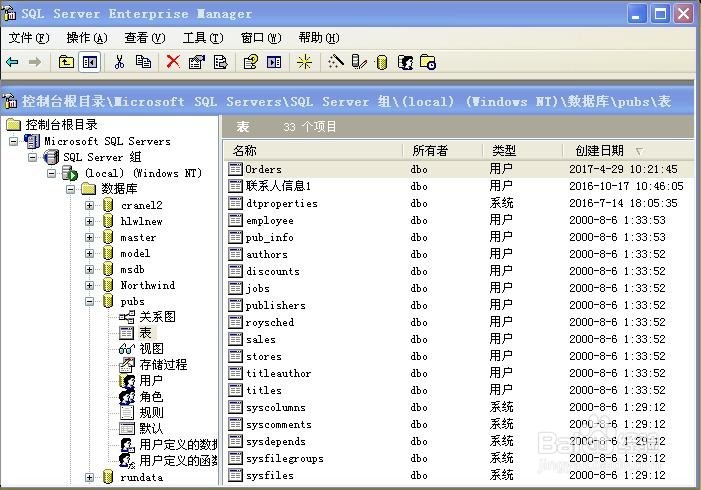The width and height of the screenshot is (701, 490).
Task: Launch the Run a Wizard wand icon
Action: (335, 62)
